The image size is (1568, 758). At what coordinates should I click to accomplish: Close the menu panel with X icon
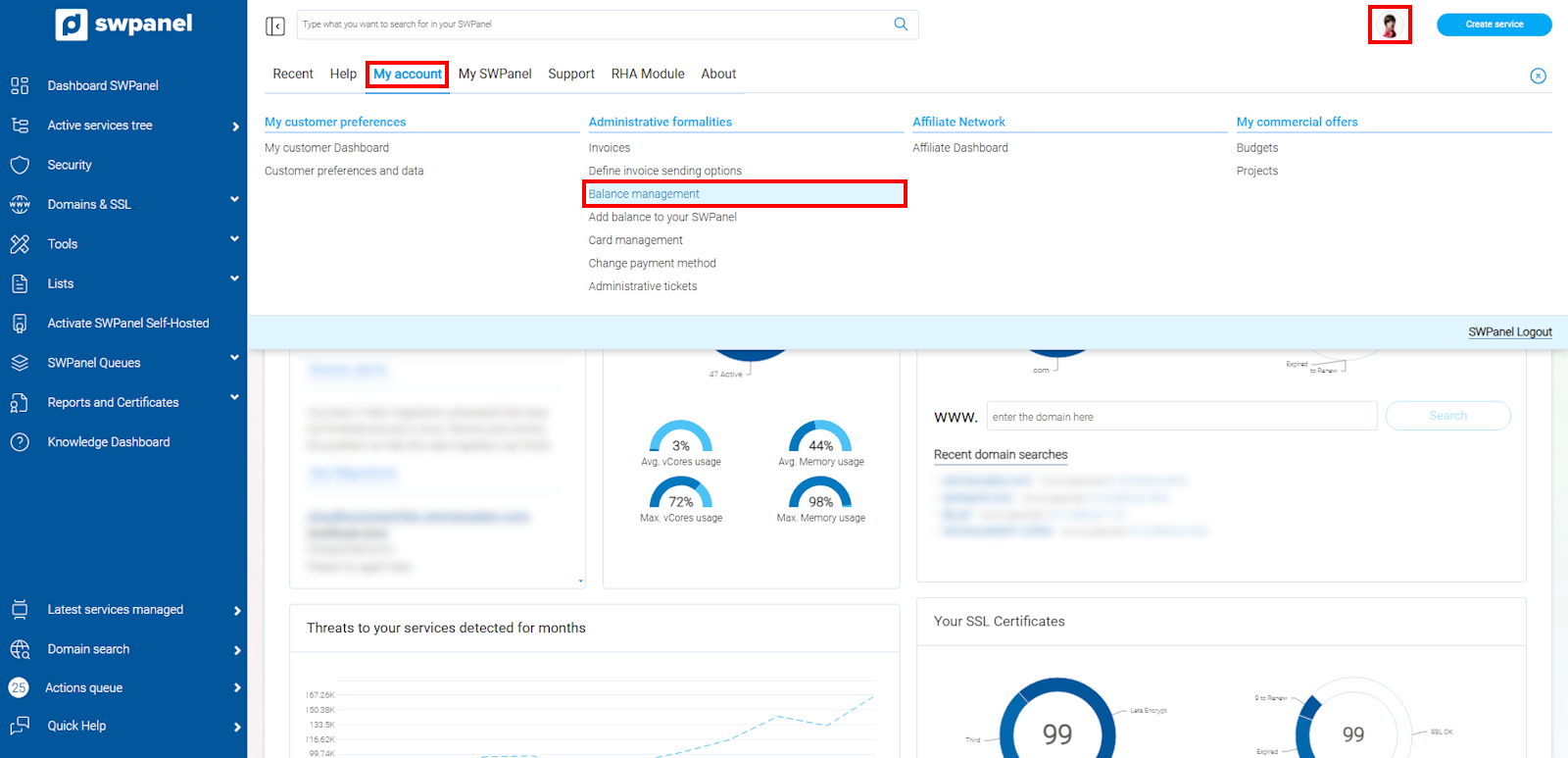tap(1539, 76)
